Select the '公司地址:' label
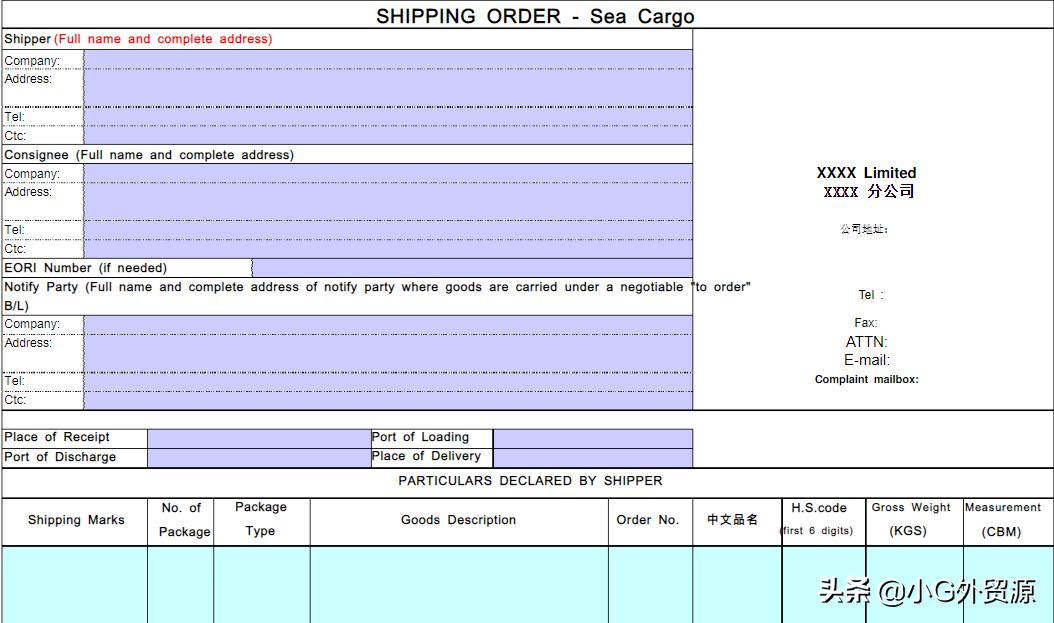The height and width of the screenshot is (623, 1054). coord(864,229)
